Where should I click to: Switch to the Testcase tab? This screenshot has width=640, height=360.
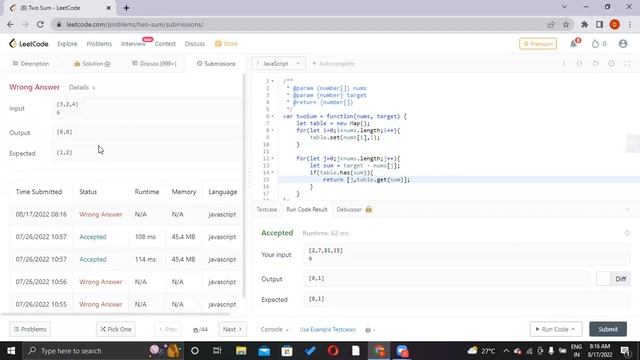coord(267,209)
